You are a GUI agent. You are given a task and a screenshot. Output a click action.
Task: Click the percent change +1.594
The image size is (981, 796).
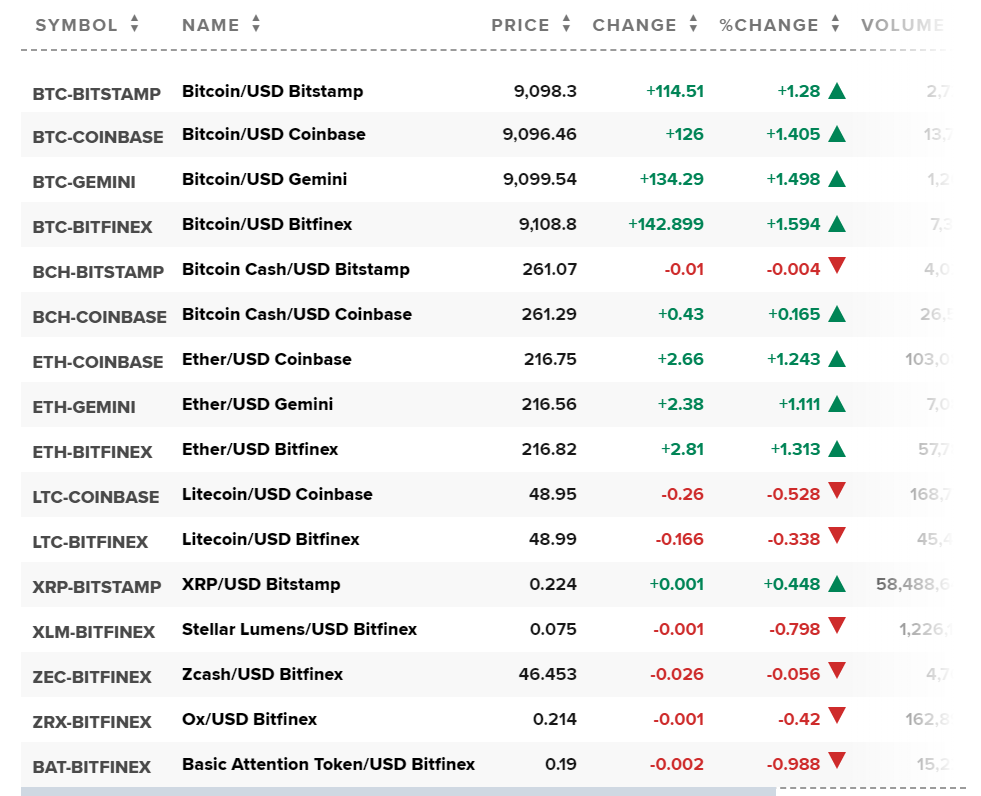tap(793, 224)
